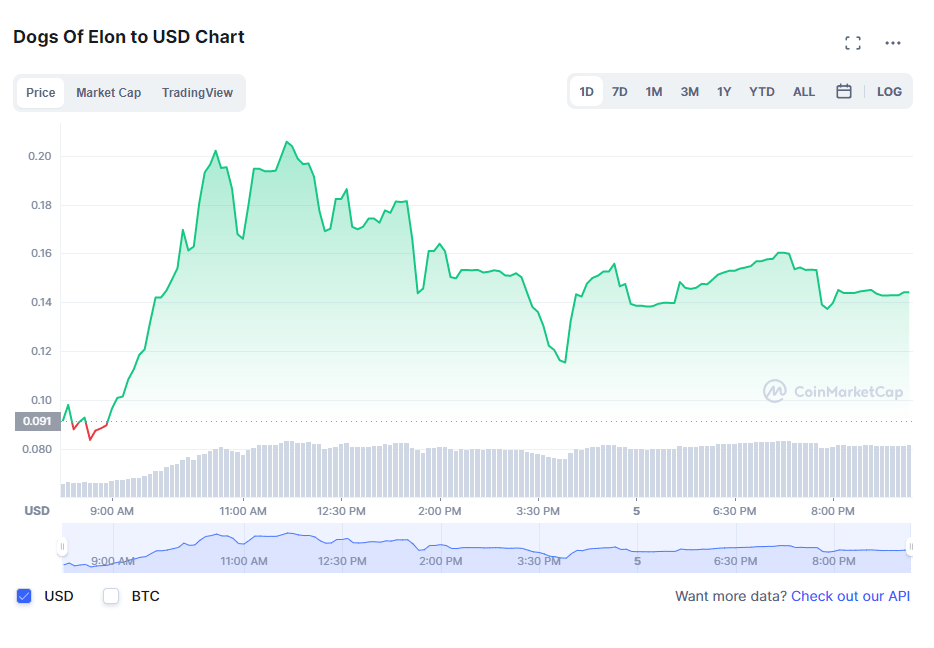Open fullscreen chart view icon

852,43
